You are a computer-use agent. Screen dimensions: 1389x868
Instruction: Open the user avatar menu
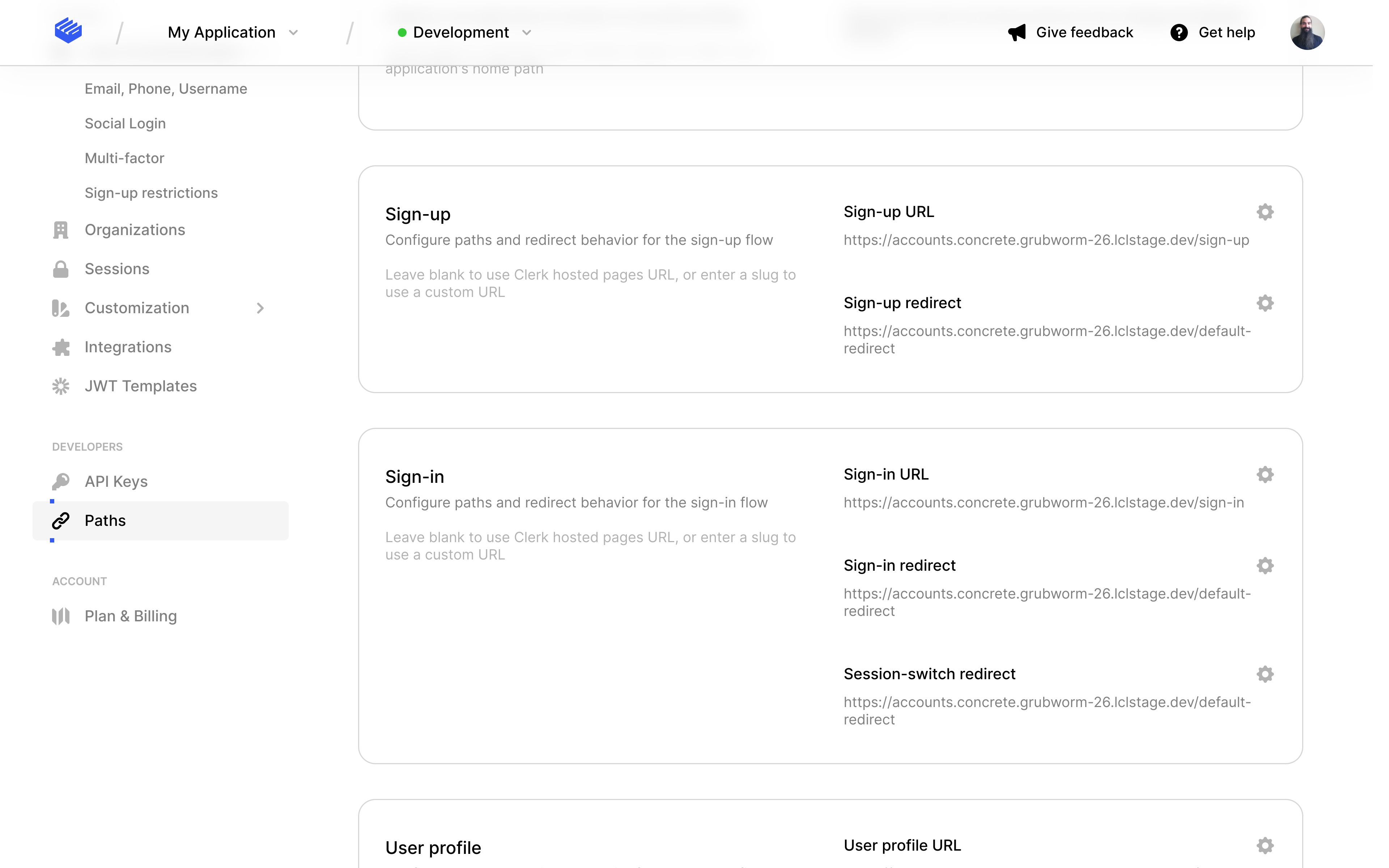(1307, 33)
